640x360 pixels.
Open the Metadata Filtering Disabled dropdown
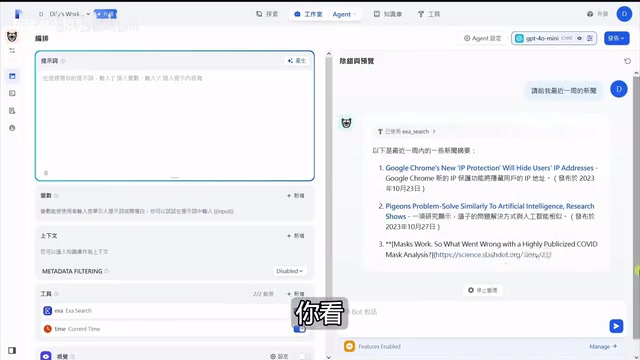tap(289, 271)
